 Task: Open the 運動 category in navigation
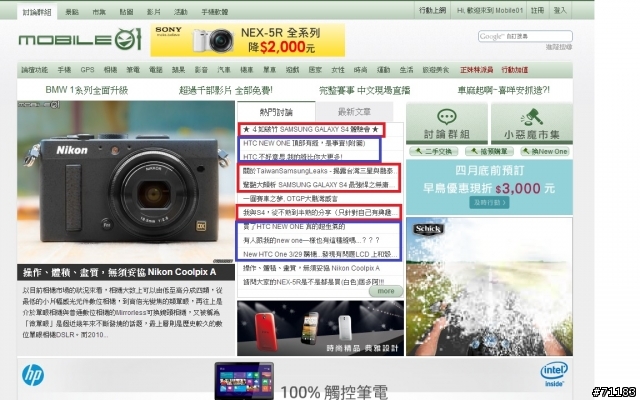(383, 70)
